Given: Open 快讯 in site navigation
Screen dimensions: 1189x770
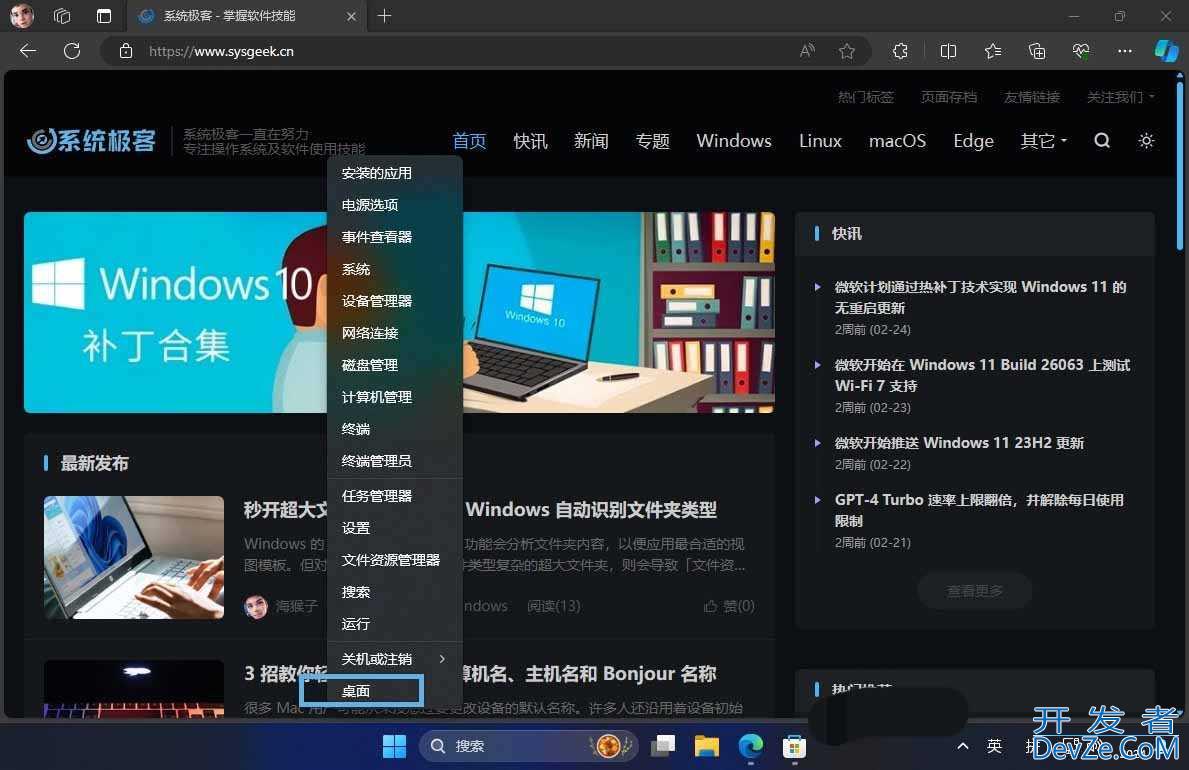Looking at the screenshot, I should tap(529, 140).
